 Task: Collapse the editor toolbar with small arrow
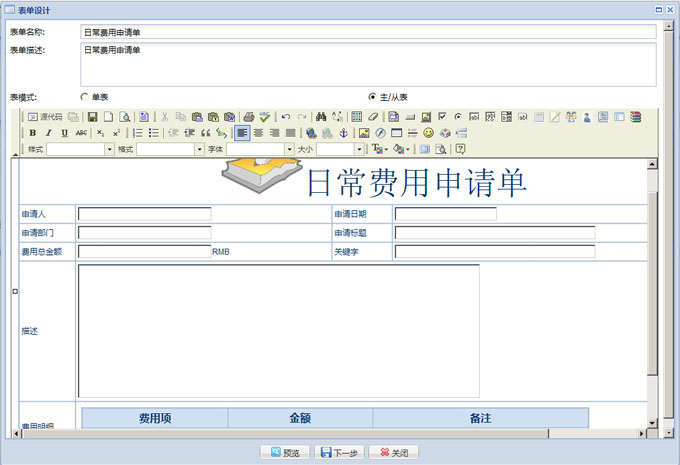[x=15, y=154]
